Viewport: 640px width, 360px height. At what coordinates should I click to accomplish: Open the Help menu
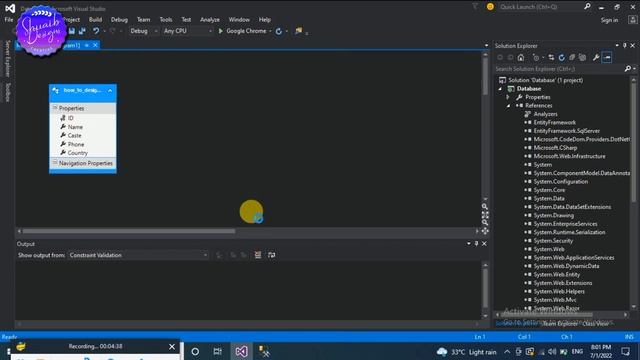264,20
